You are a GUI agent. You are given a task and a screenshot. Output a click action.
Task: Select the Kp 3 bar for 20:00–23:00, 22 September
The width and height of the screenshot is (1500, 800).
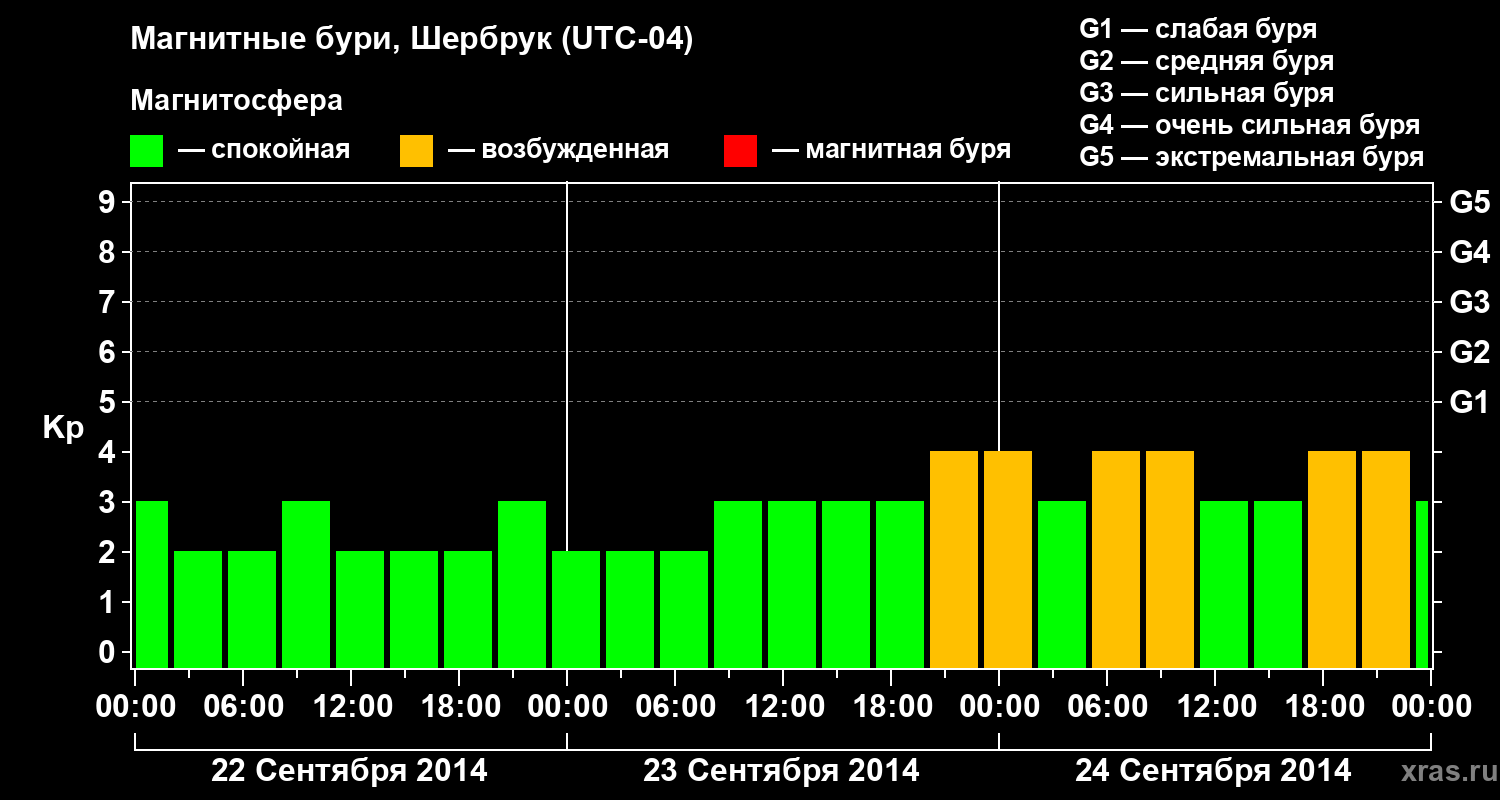point(522,584)
